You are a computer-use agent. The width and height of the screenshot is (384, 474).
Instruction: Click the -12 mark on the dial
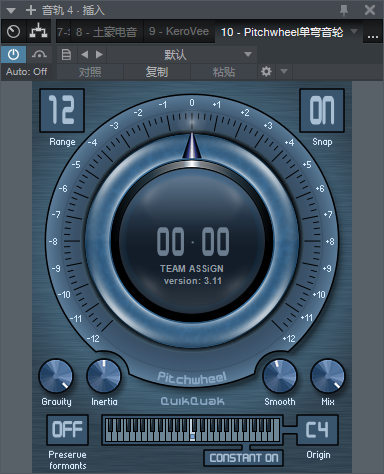tap(93, 339)
